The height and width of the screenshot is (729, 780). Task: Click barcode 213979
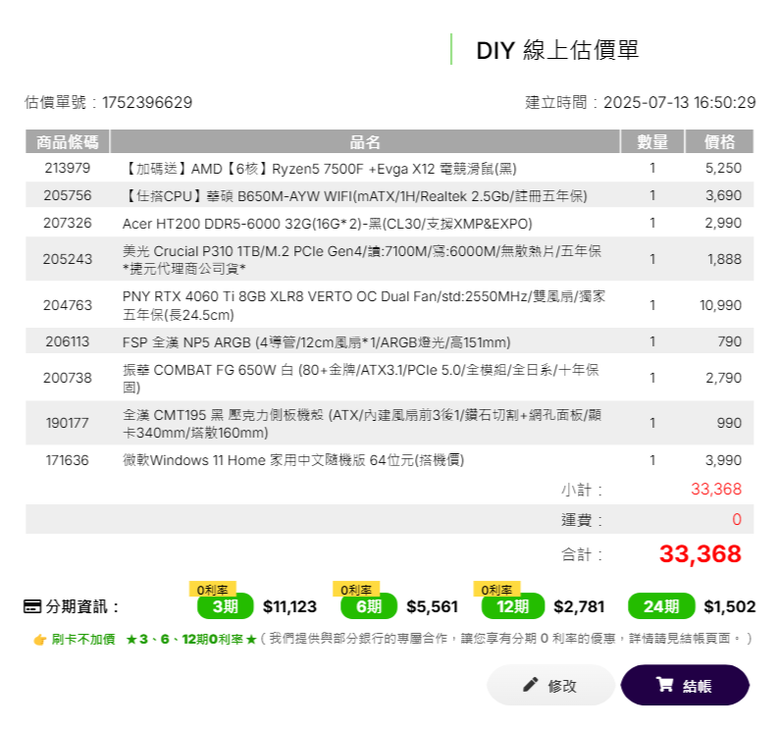click(67, 168)
